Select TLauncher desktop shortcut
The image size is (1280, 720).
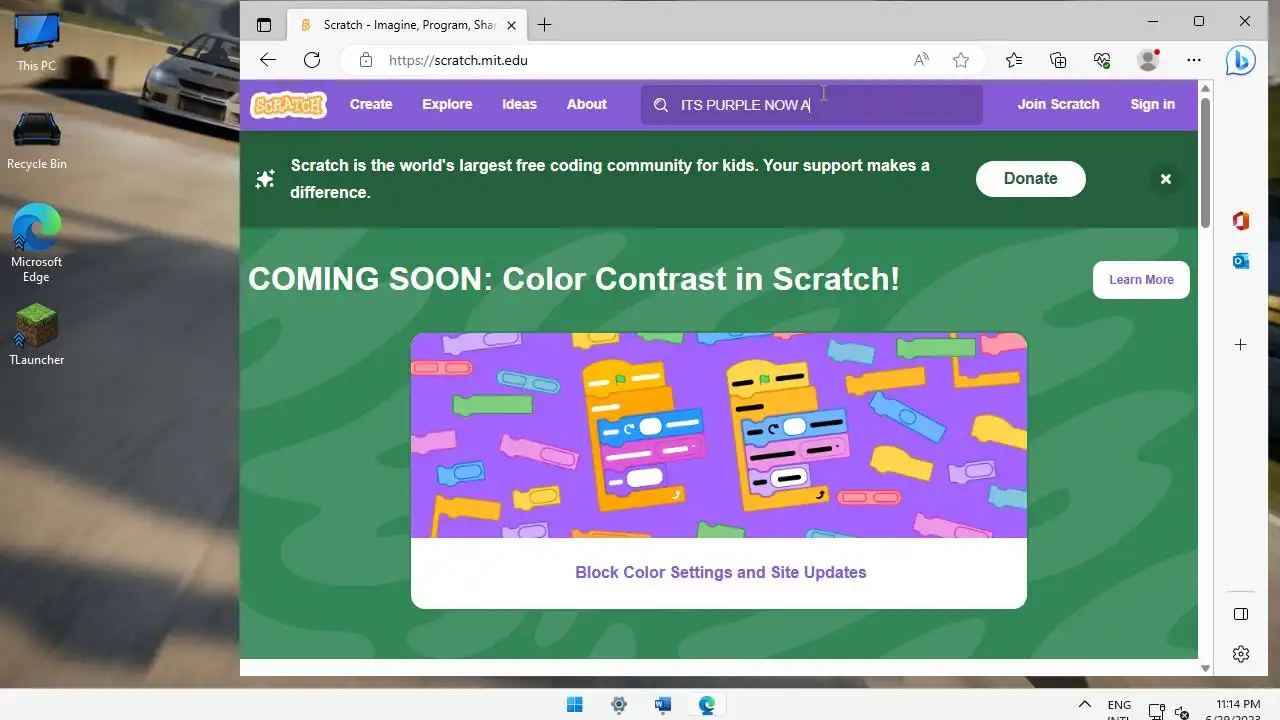(x=37, y=334)
